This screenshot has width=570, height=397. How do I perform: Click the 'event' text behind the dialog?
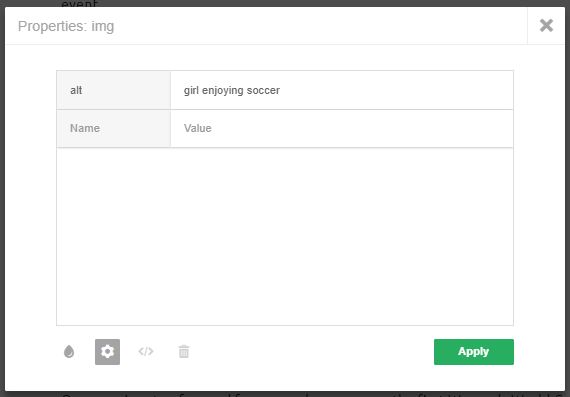tap(80, 3)
